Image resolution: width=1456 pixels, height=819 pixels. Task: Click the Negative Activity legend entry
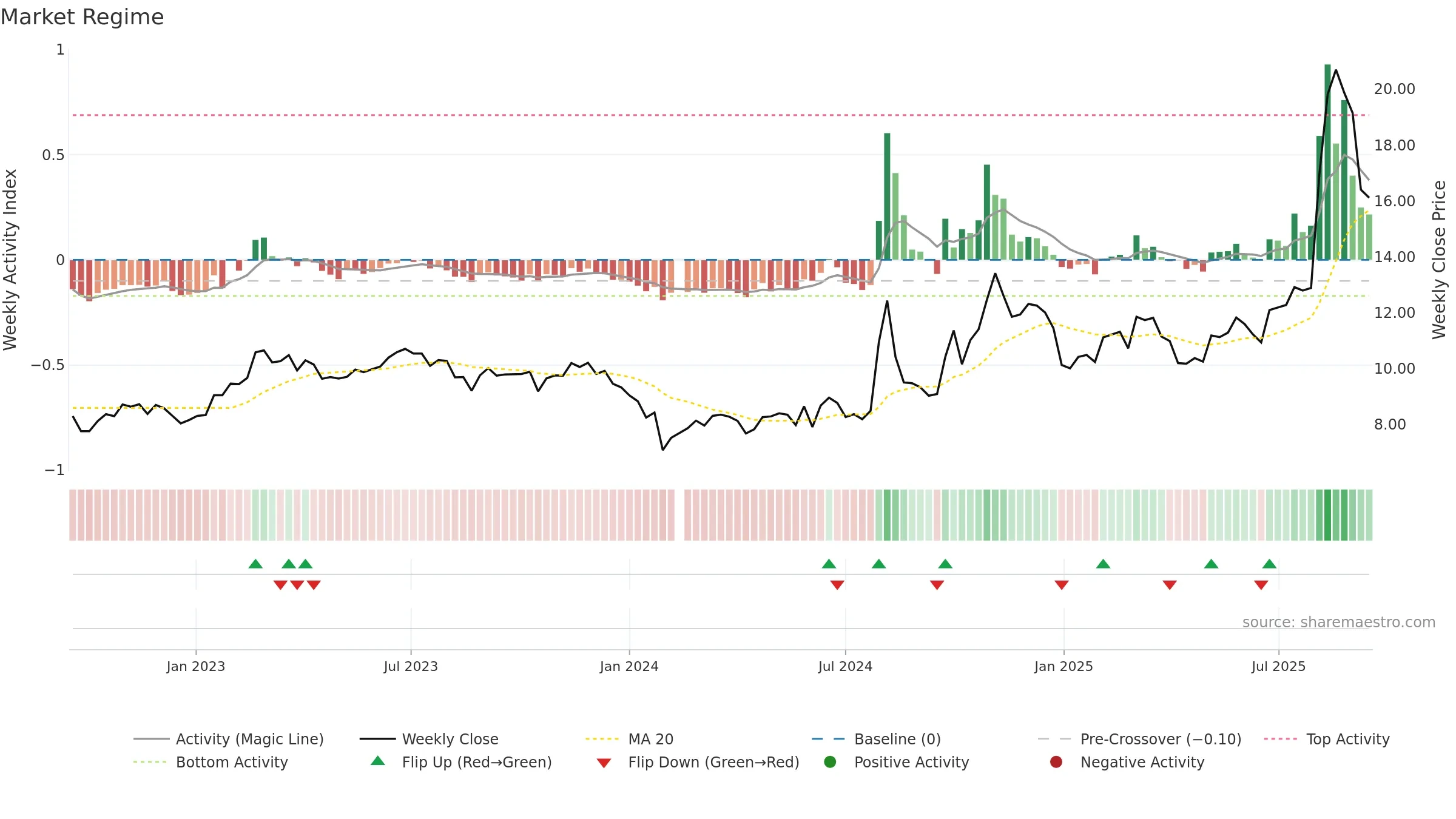pyautogui.click(x=1127, y=762)
